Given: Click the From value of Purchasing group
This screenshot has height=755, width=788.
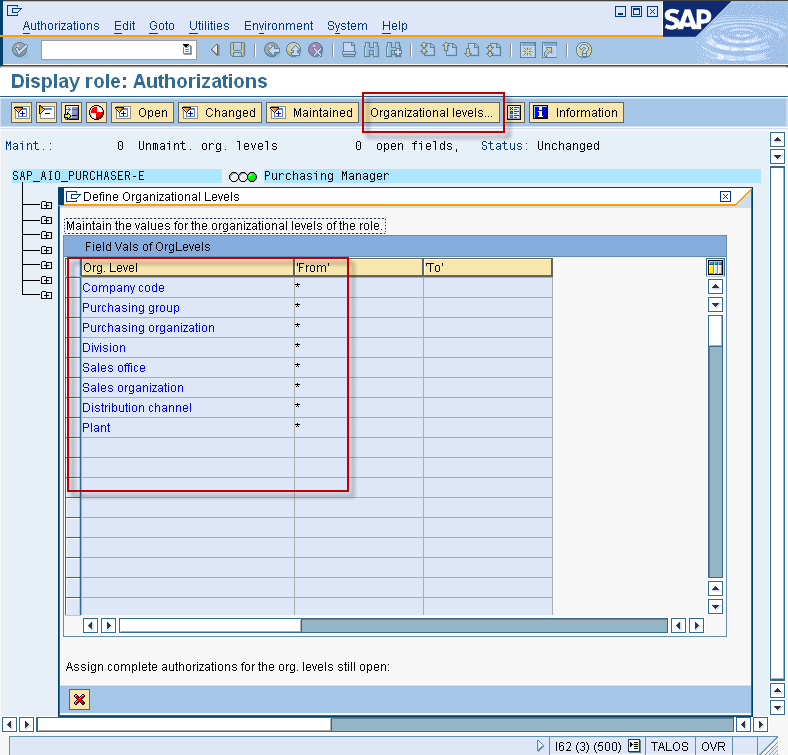Looking at the screenshot, I should click(359, 307).
